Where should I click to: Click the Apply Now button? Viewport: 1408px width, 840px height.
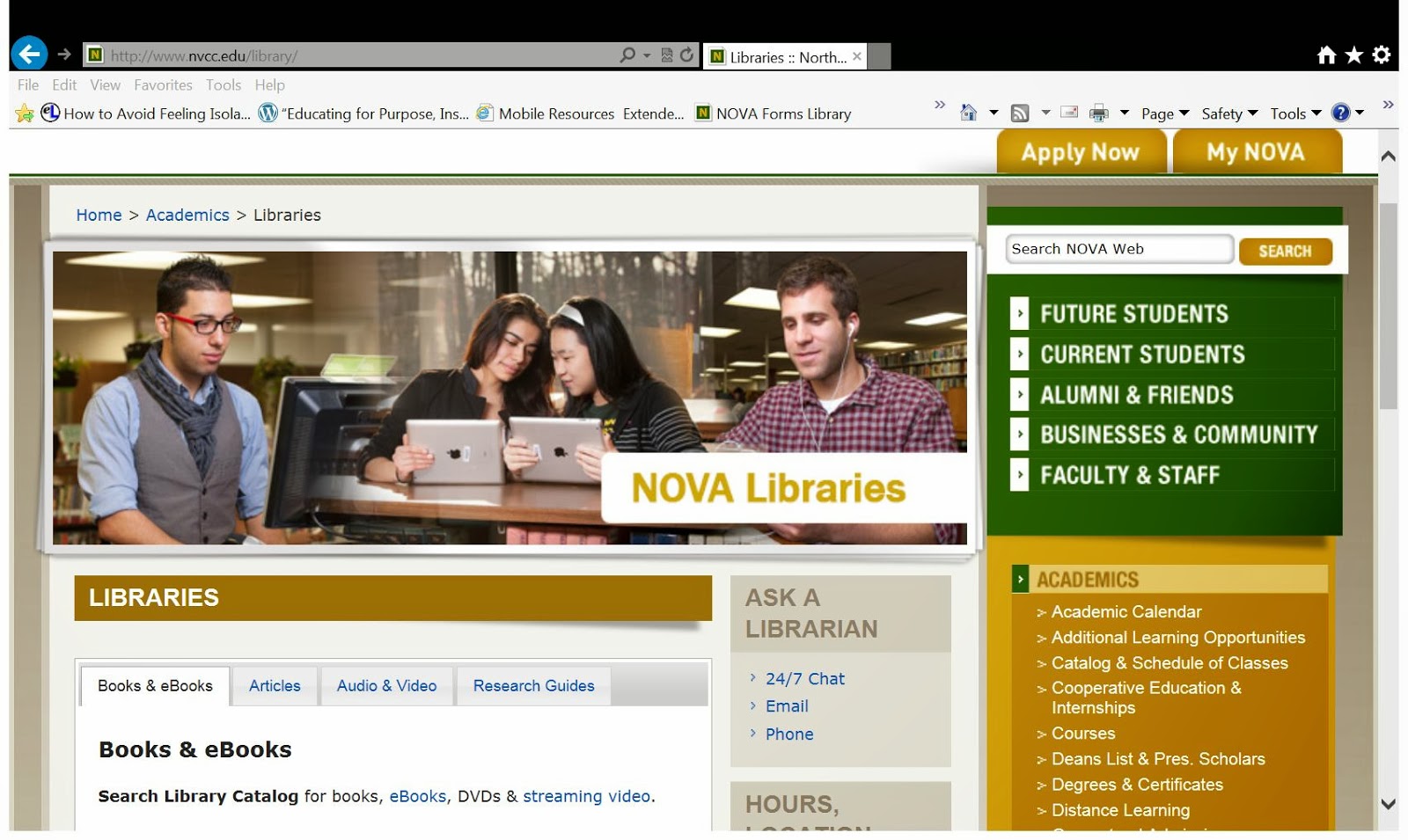1082,151
